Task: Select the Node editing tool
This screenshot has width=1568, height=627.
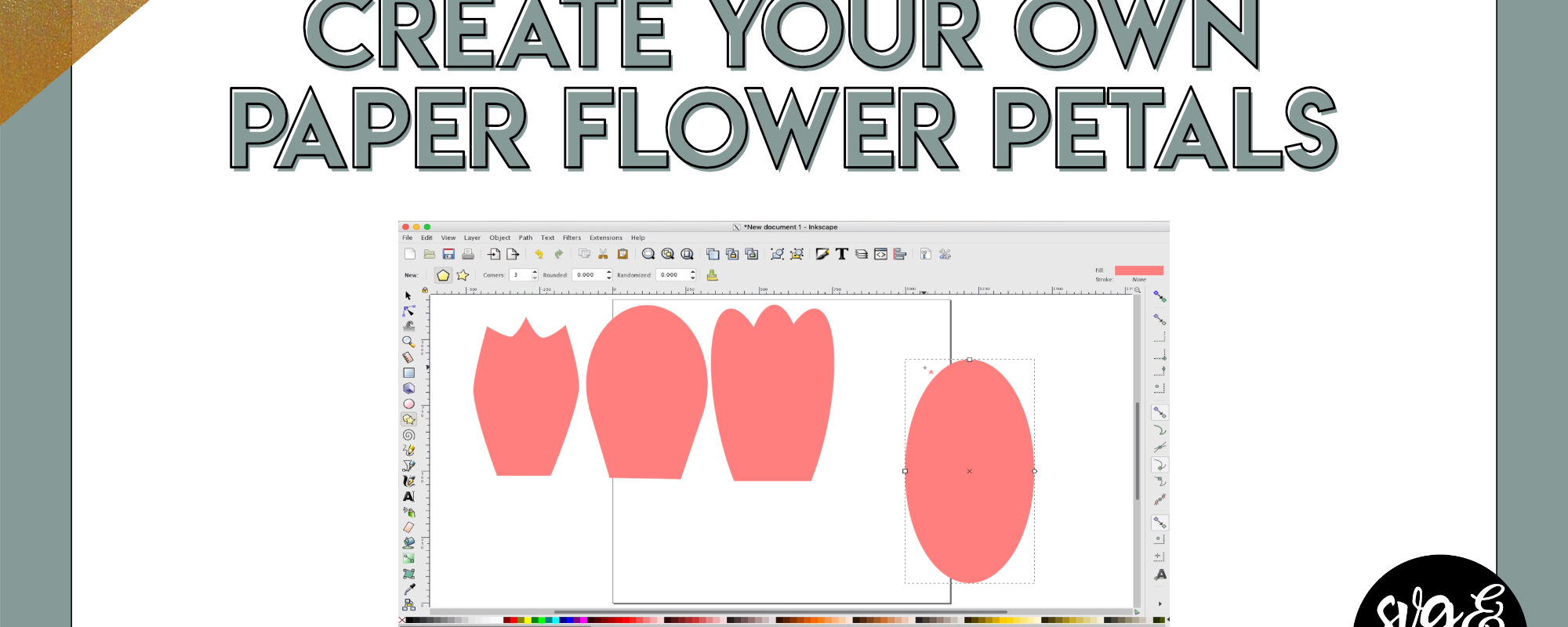Action: [x=408, y=311]
